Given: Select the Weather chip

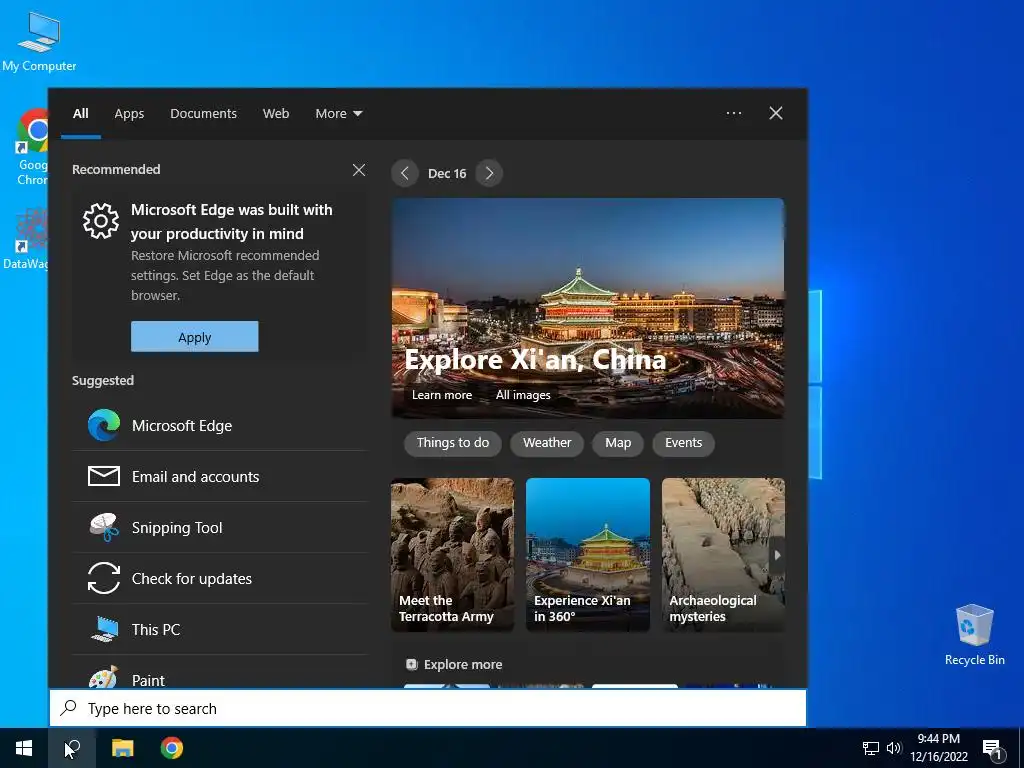Looking at the screenshot, I should coord(547,443).
